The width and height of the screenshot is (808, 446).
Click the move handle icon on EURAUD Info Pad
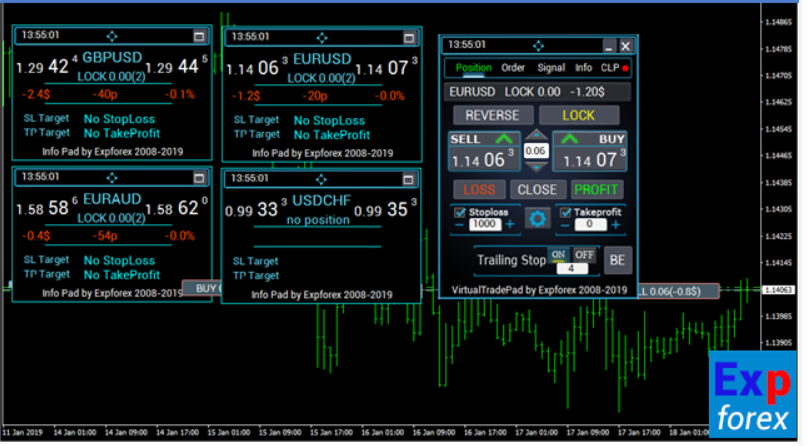click(112, 178)
